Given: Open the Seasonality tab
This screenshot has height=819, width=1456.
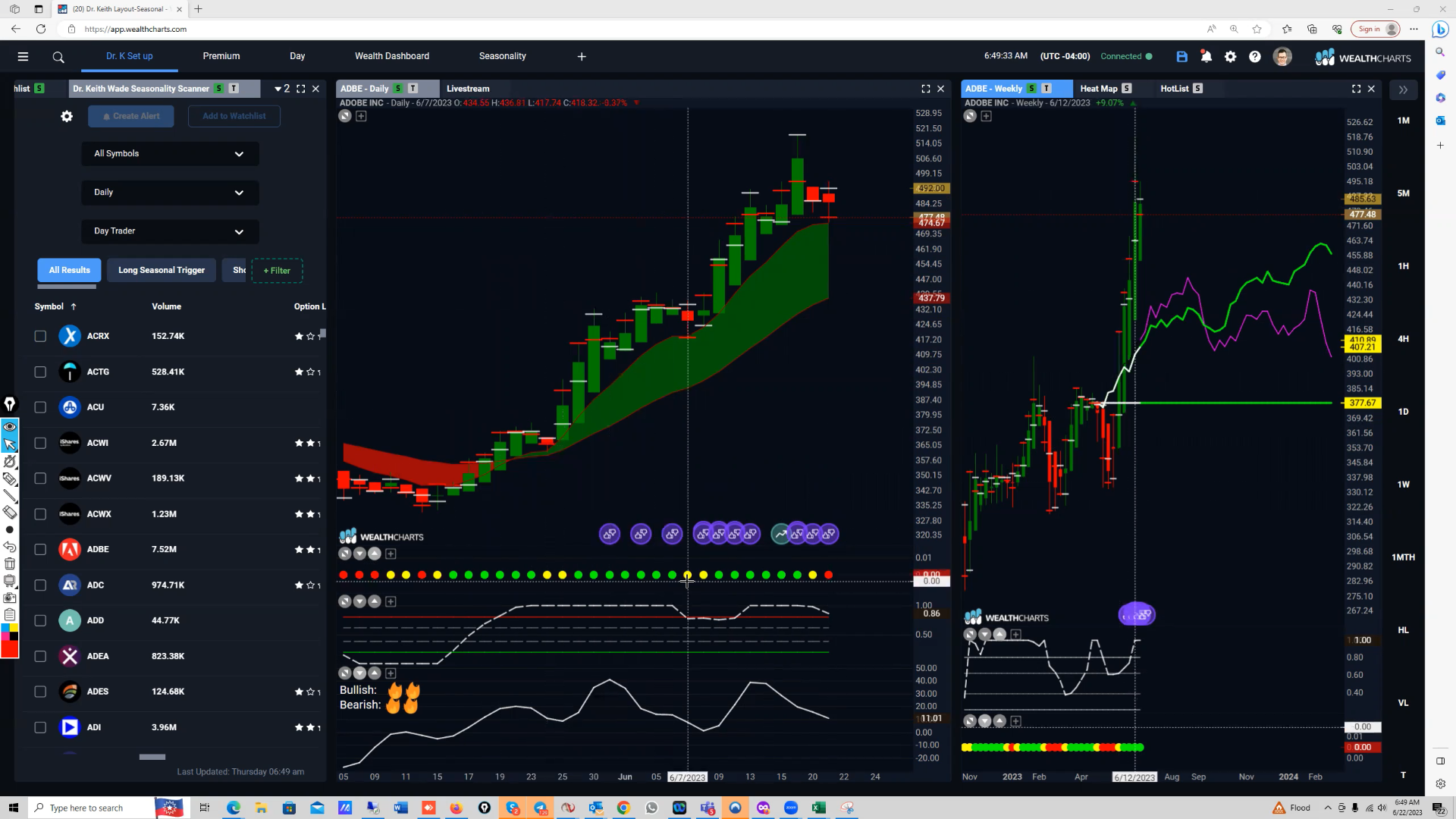Looking at the screenshot, I should (x=503, y=56).
